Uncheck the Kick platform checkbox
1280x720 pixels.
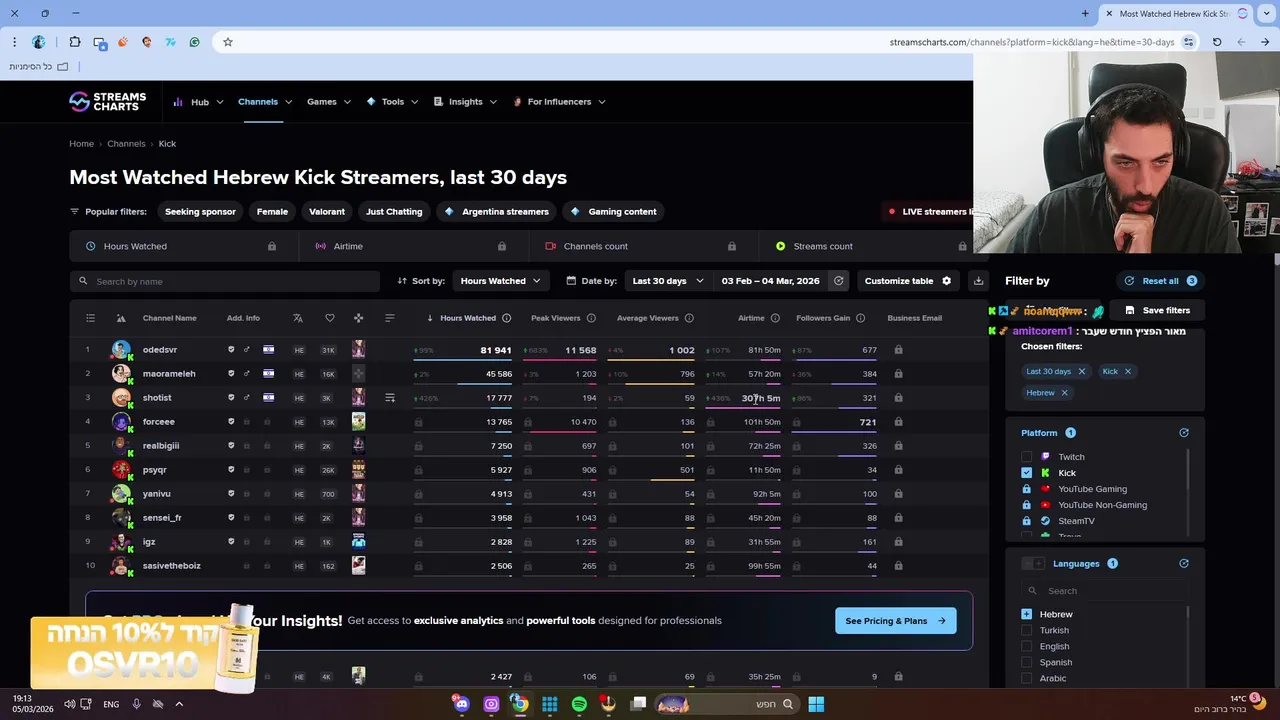[1027, 473]
